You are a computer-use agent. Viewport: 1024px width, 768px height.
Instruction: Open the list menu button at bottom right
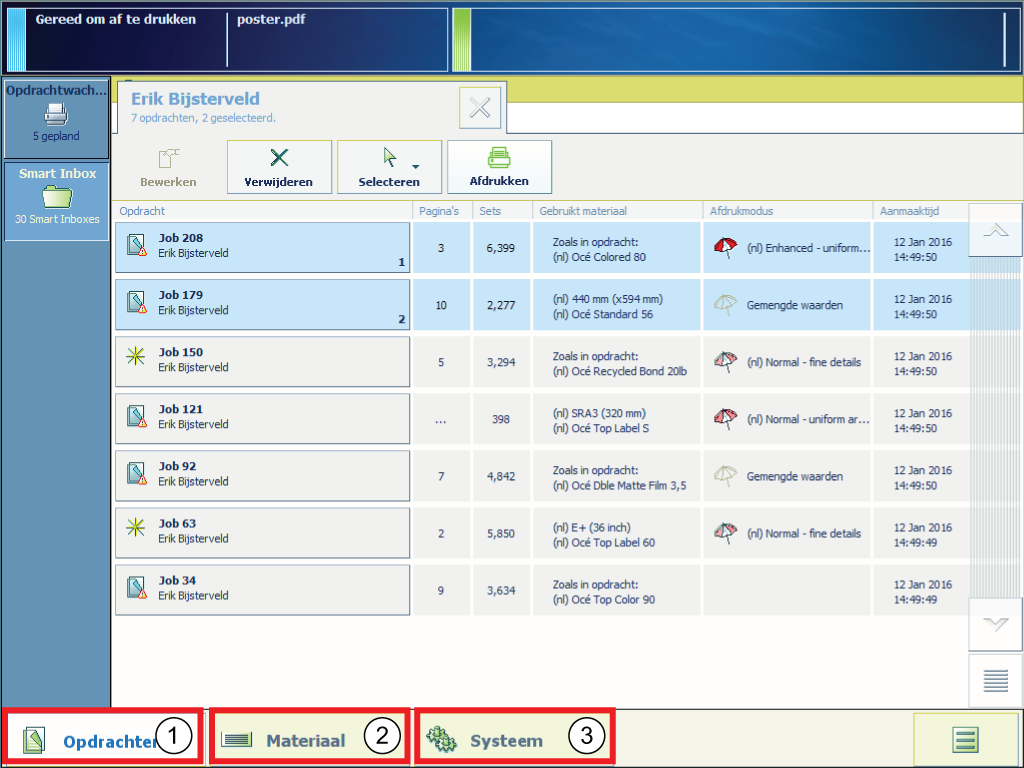coord(966,739)
